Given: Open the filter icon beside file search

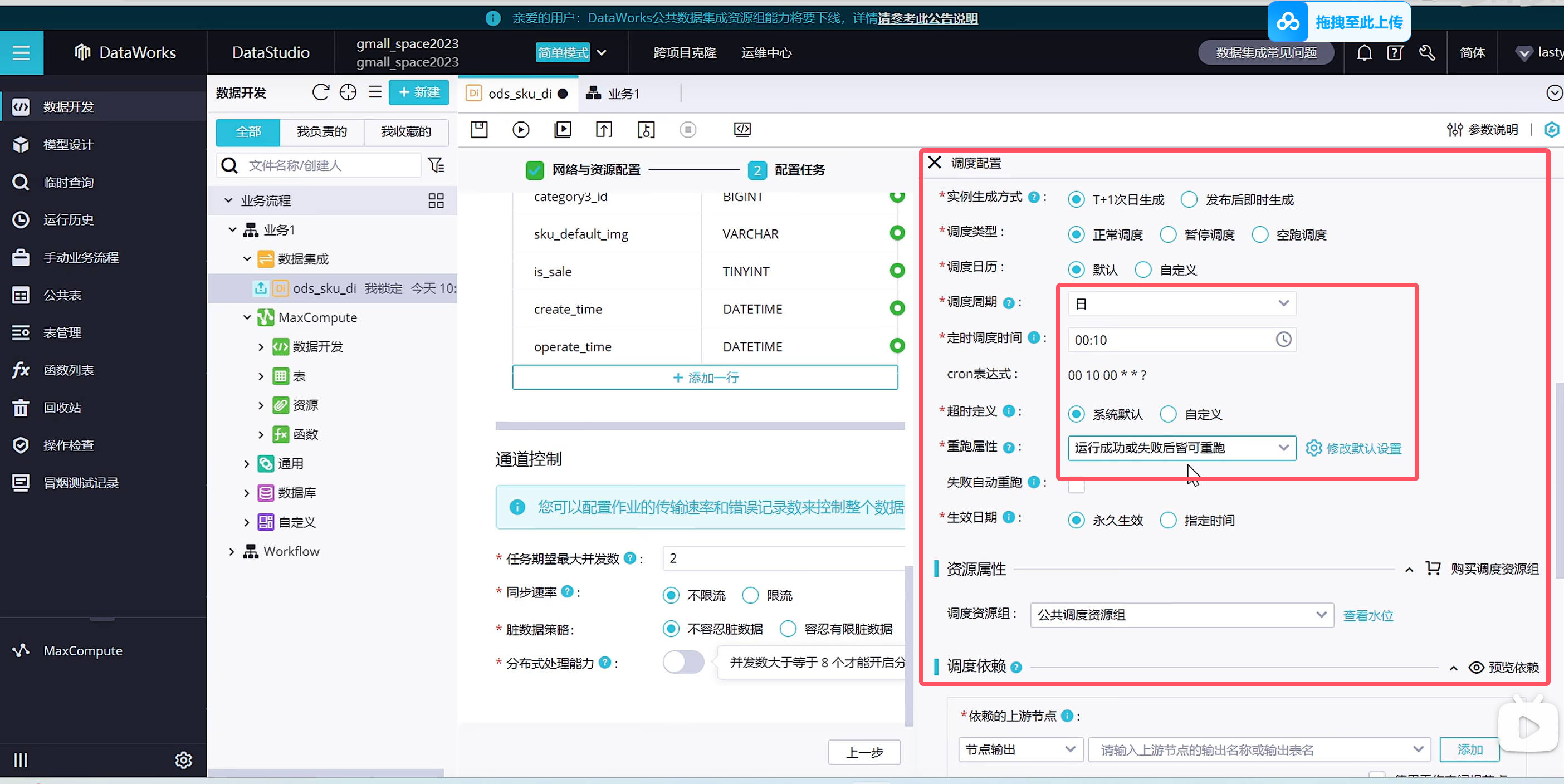Looking at the screenshot, I should coord(436,165).
